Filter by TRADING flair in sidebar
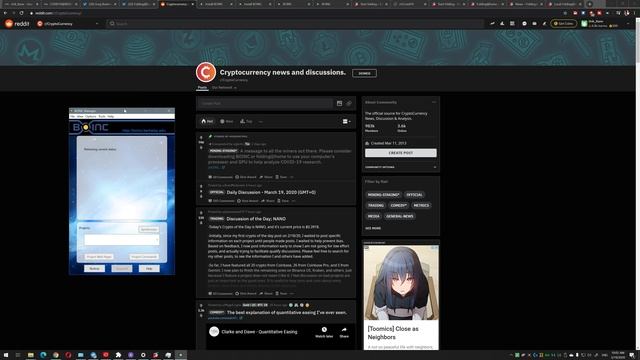Screen dimensions: 640x360 pos(376,205)
